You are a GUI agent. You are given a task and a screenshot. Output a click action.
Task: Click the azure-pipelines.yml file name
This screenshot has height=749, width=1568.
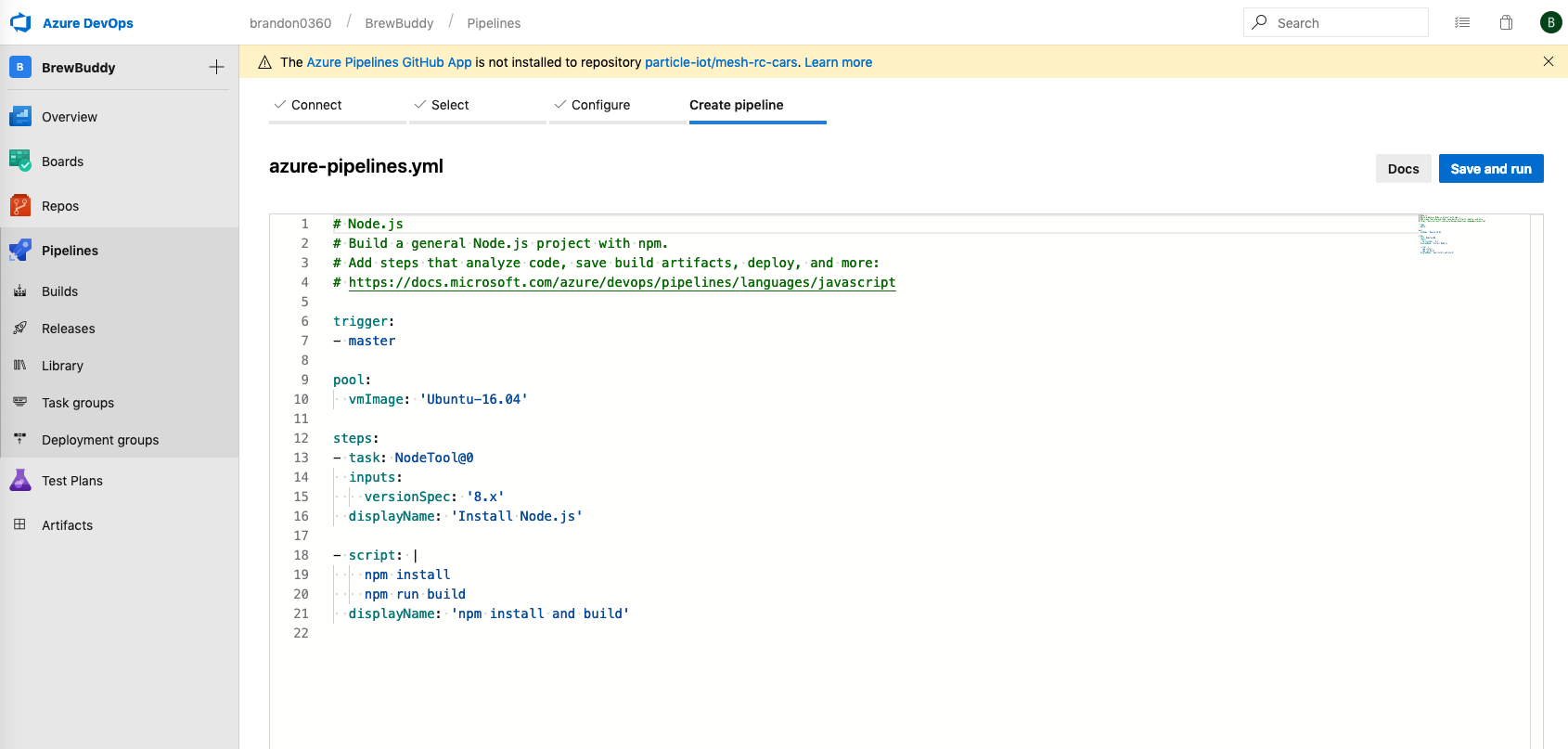[356, 166]
